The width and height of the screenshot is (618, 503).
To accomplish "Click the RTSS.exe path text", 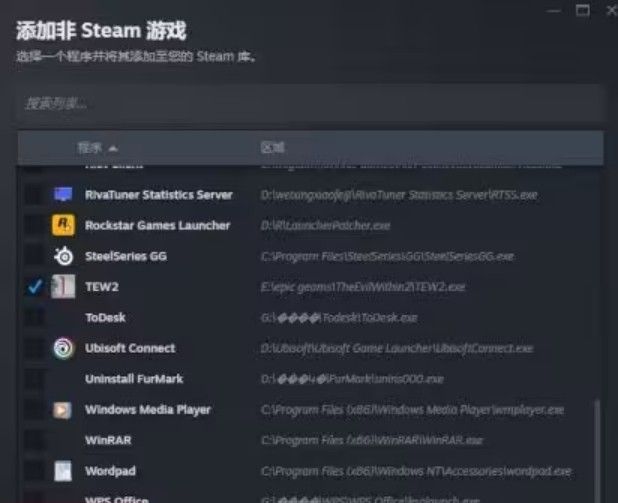I will [x=399, y=195].
